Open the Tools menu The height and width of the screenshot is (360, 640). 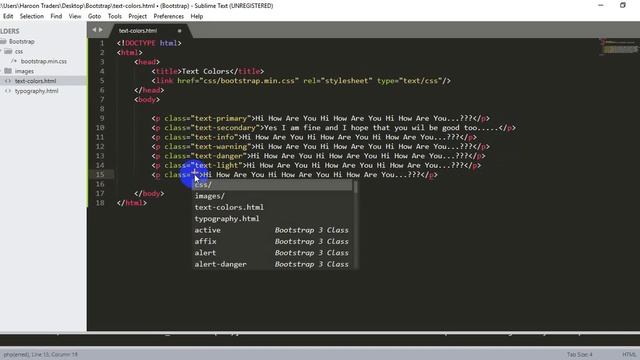tap(115, 16)
